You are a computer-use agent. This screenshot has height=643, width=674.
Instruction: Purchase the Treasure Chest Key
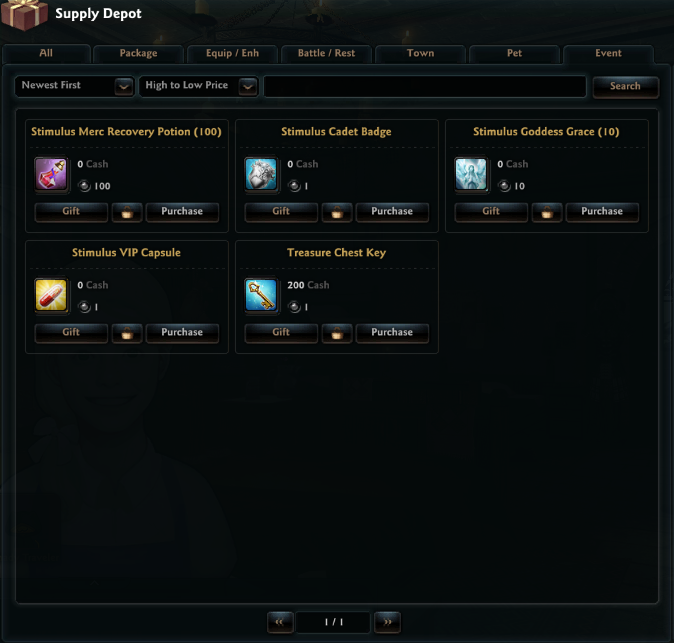(392, 333)
